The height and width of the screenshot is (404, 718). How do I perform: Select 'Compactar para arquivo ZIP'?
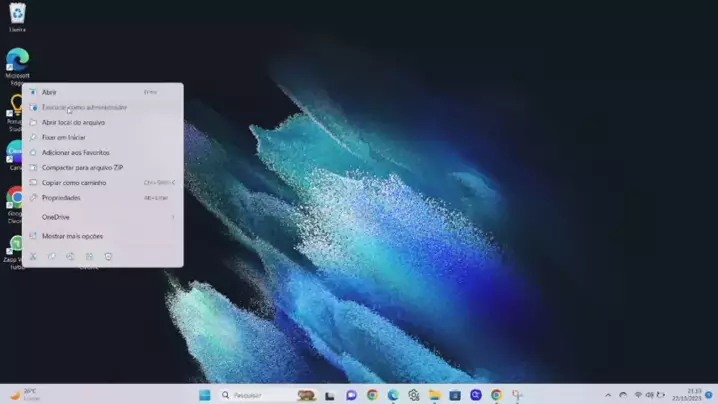click(x=82, y=167)
